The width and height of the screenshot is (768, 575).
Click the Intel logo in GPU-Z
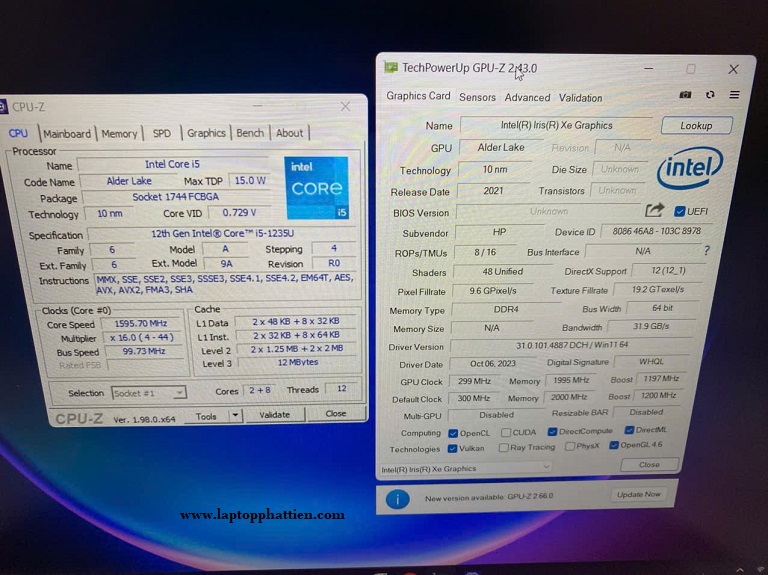pos(690,168)
